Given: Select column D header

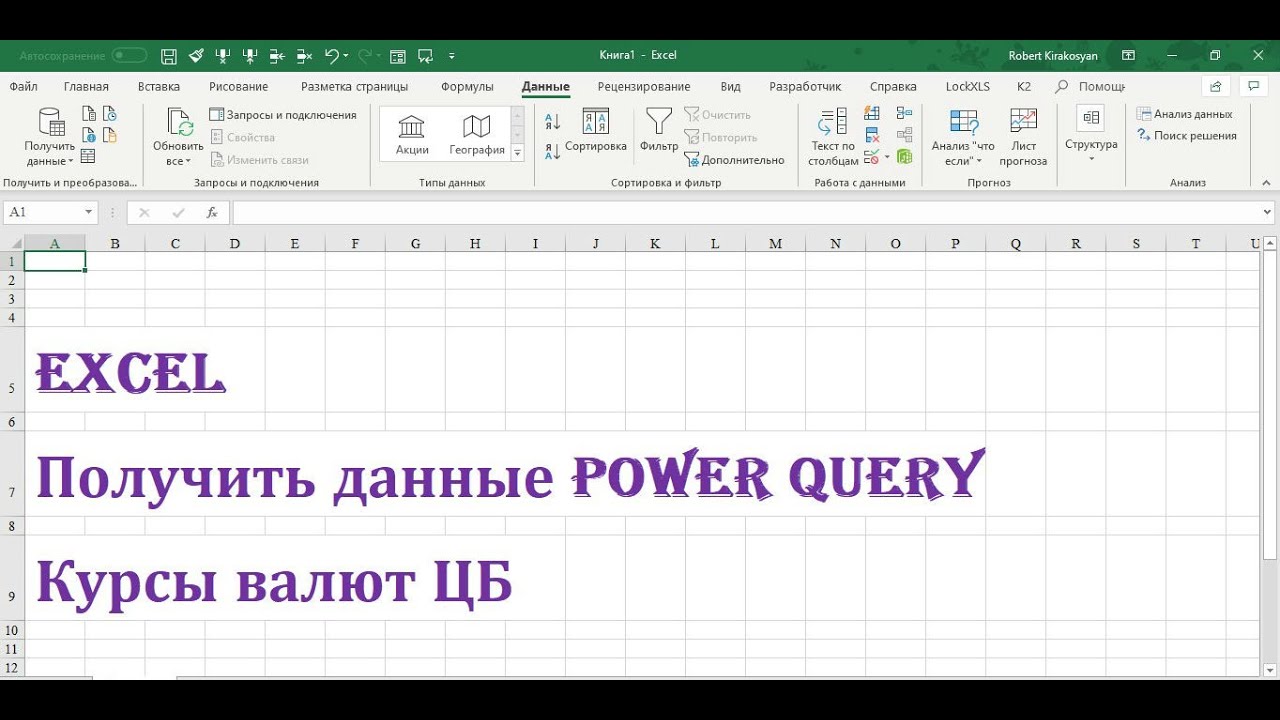Looking at the screenshot, I should click(x=235, y=244).
